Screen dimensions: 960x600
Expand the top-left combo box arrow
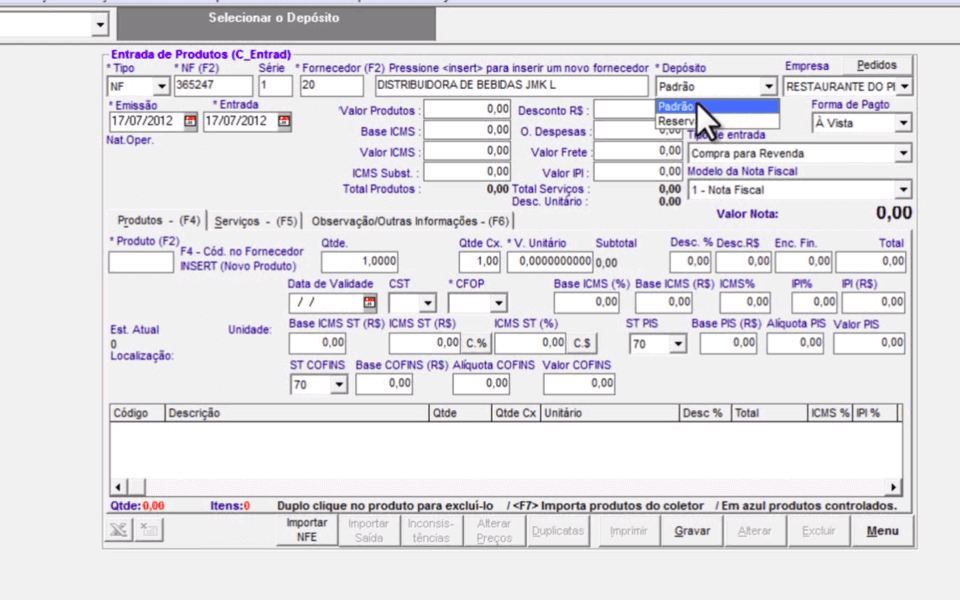coord(100,25)
